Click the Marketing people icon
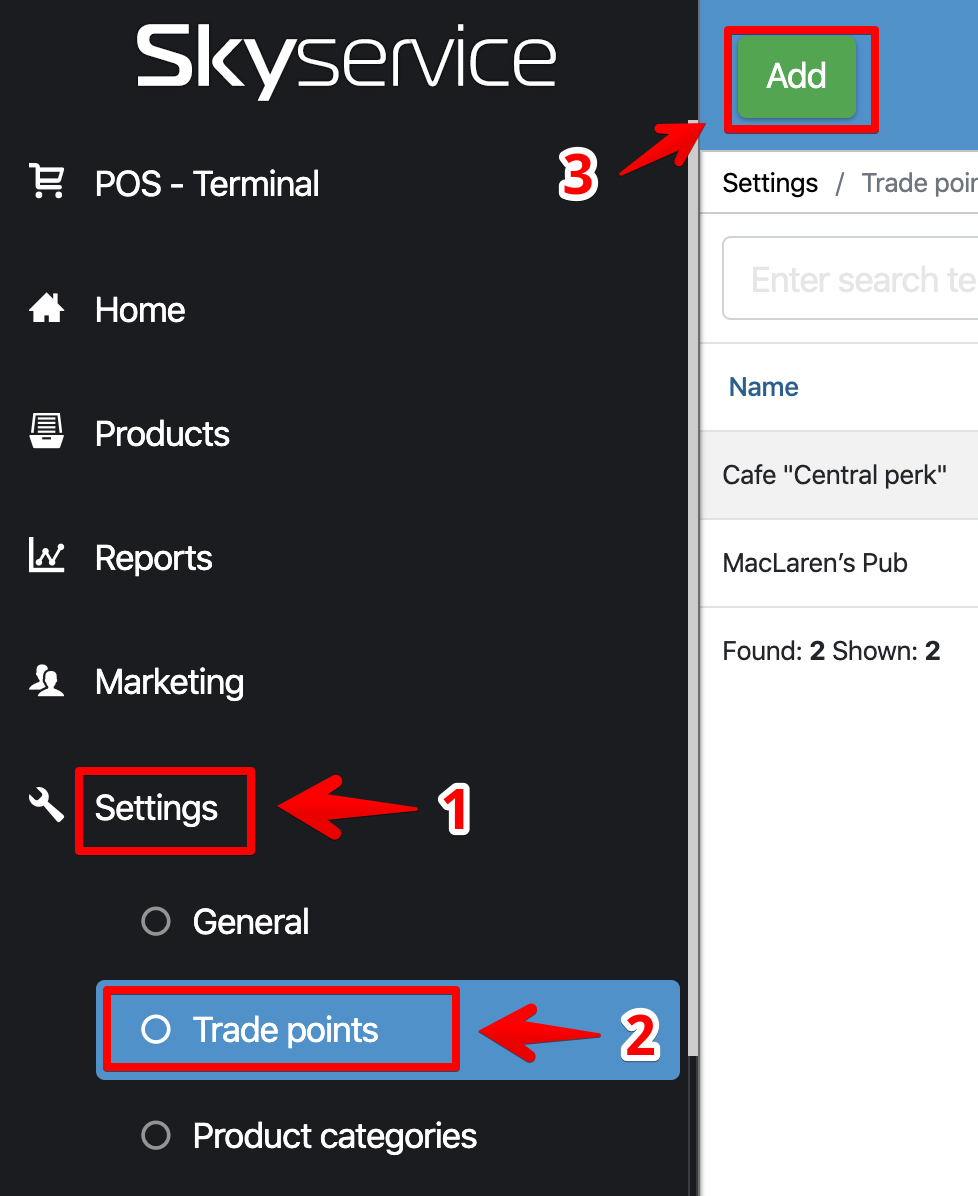The width and height of the screenshot is (978, 1196). pos(47,681)
